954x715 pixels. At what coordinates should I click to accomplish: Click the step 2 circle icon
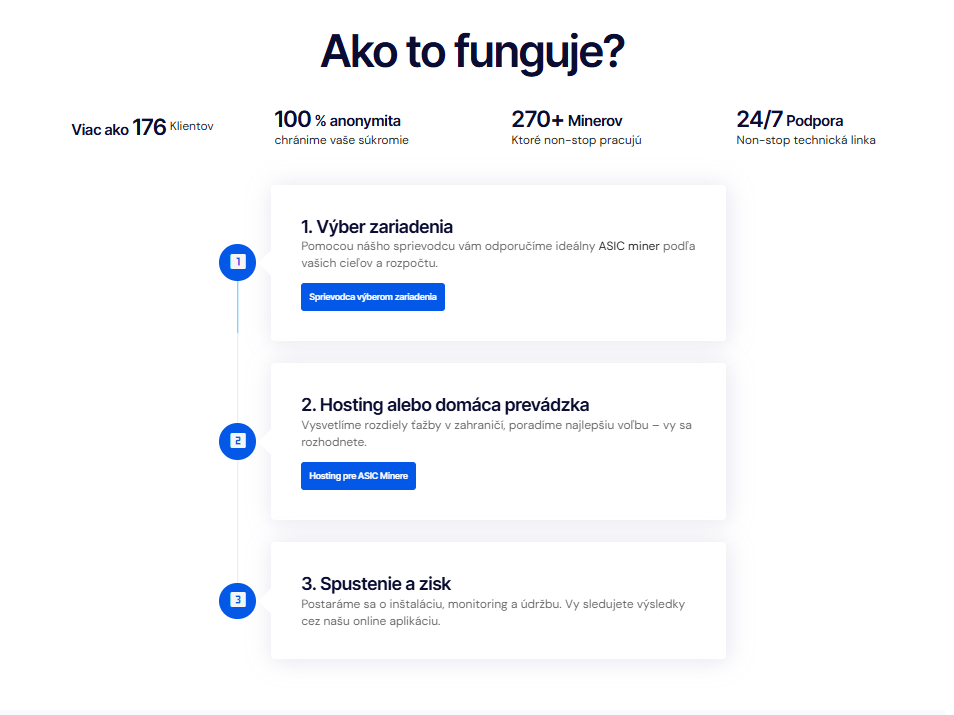(x=237, y=440)
